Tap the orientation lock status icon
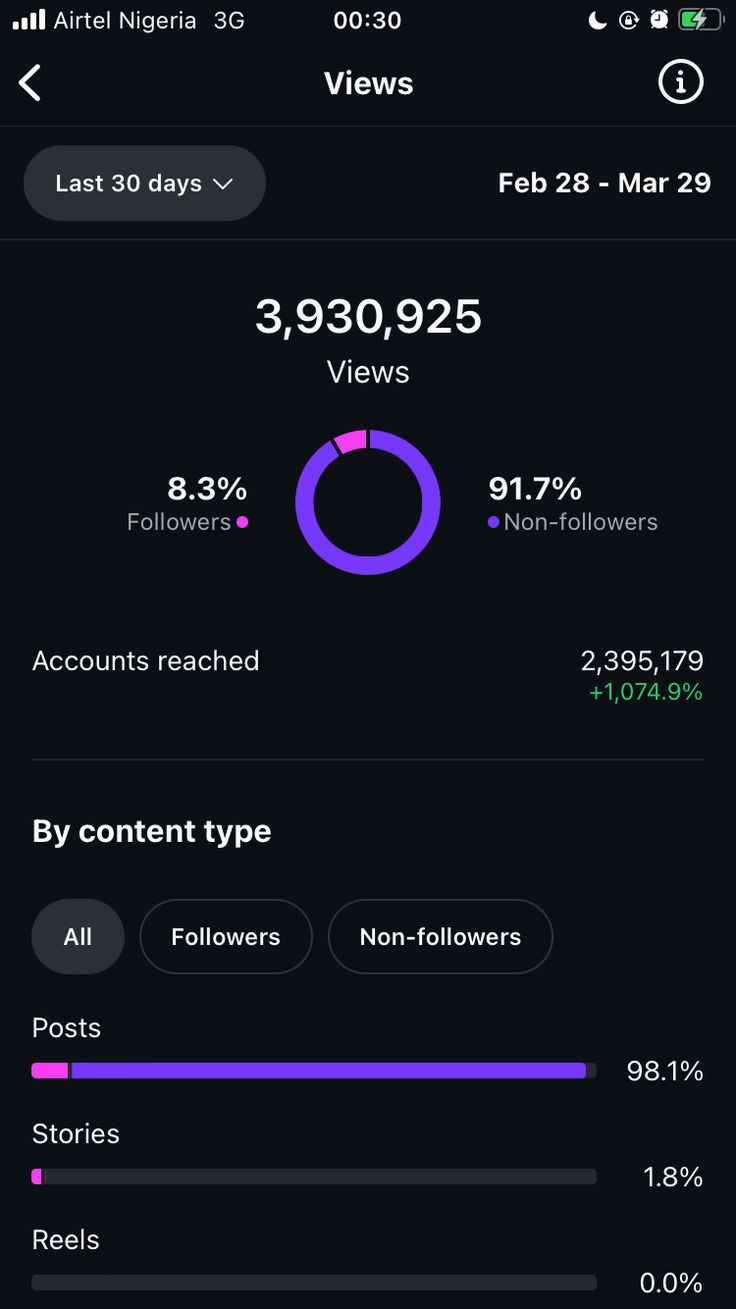 (628, 20)
